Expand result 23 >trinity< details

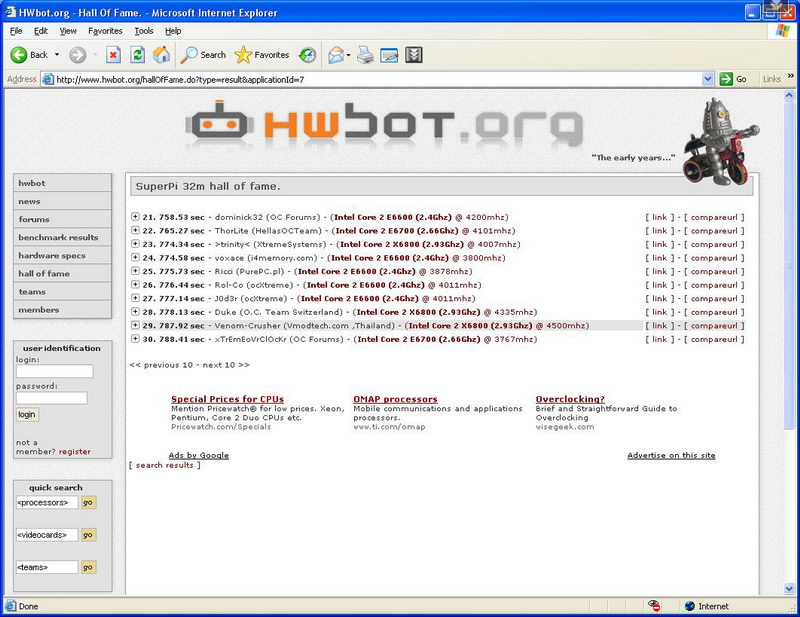(x=135, y=243)
